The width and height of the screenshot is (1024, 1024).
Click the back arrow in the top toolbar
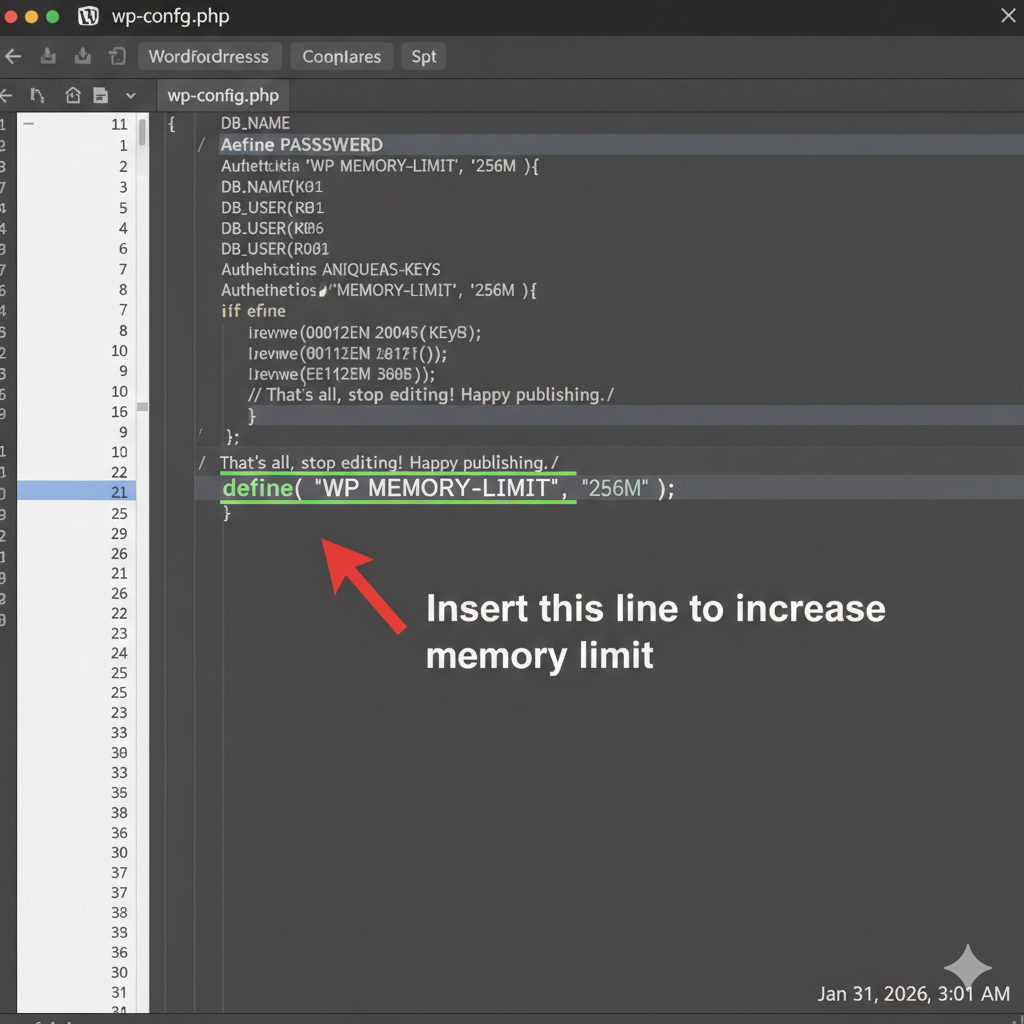[x=13, y=56]
